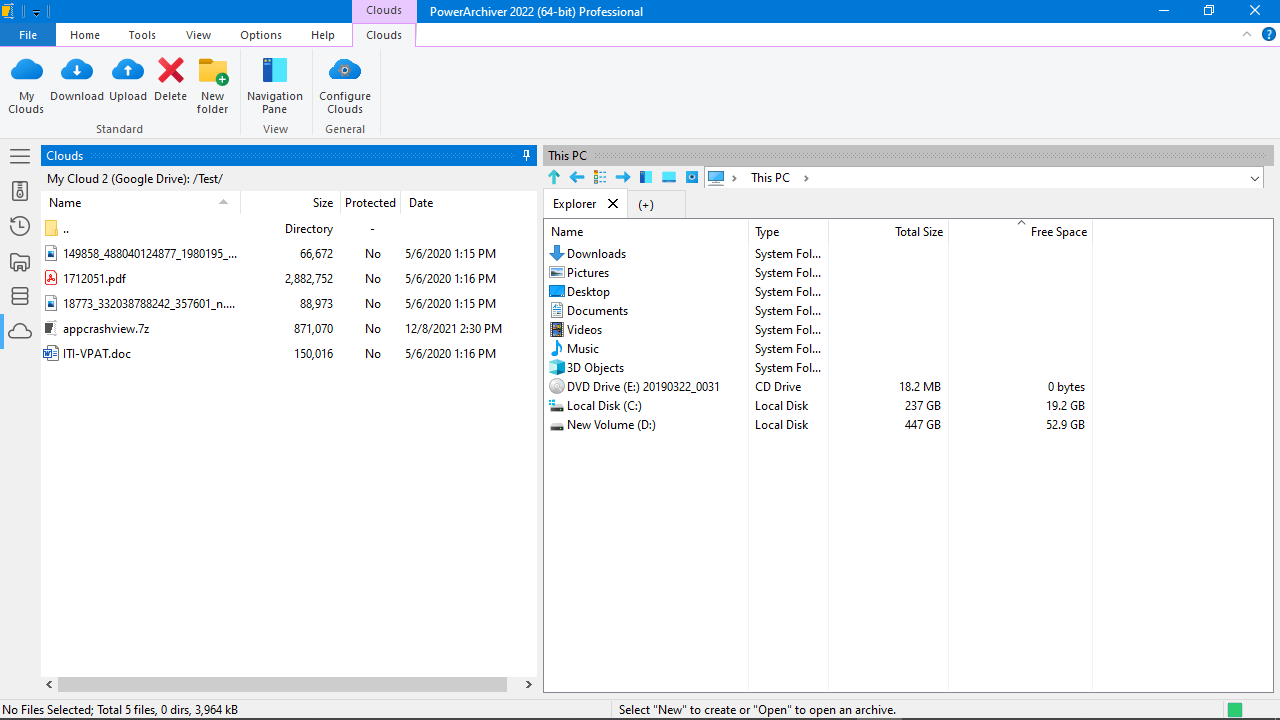Expand the address bar history dropdown
This screenshot has width=1280, height=720.
(x=1255, y=178)
